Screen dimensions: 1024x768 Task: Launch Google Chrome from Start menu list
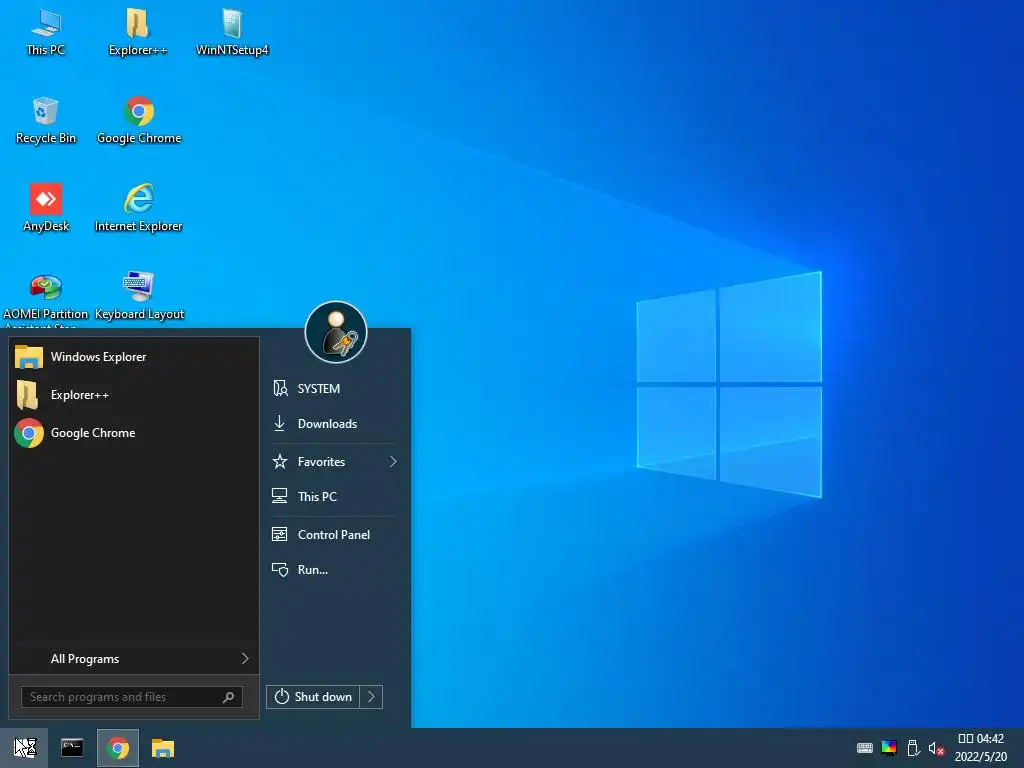(x=134, y=433)
